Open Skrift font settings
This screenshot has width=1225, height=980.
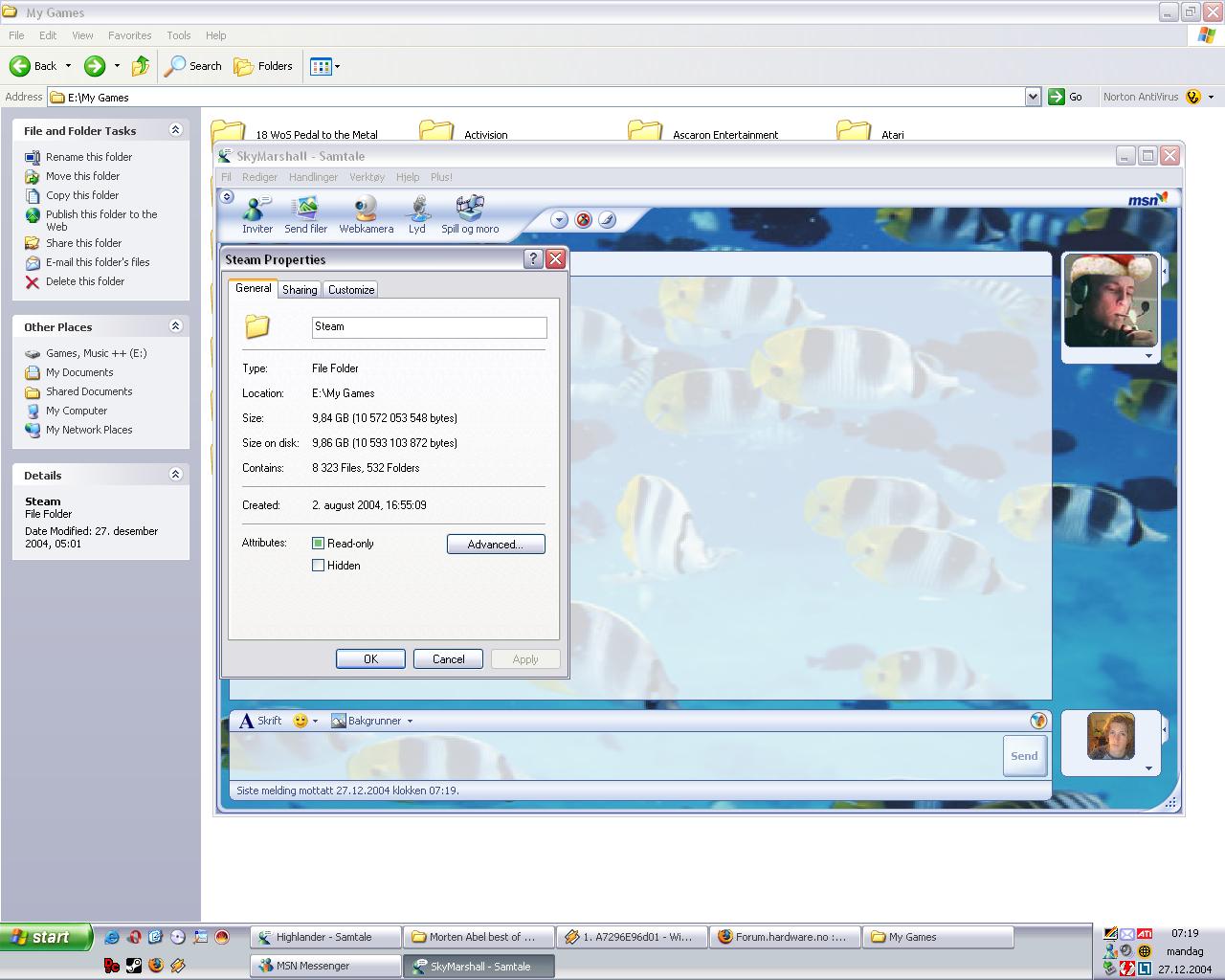[260, 721]
